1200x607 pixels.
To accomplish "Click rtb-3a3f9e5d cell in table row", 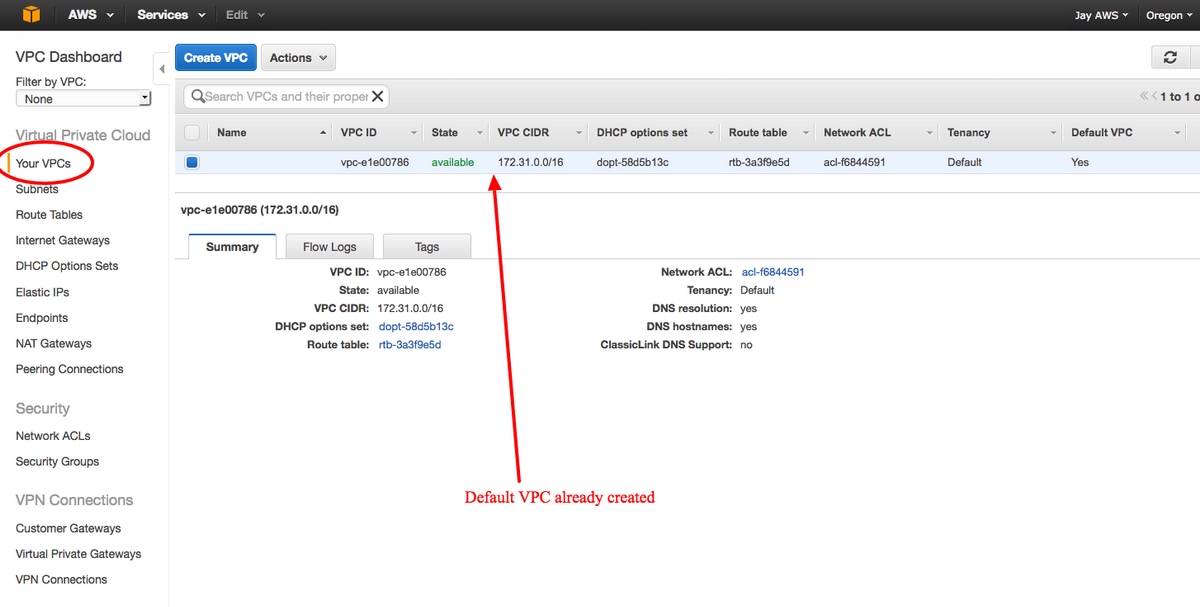I will coord(759,162).
